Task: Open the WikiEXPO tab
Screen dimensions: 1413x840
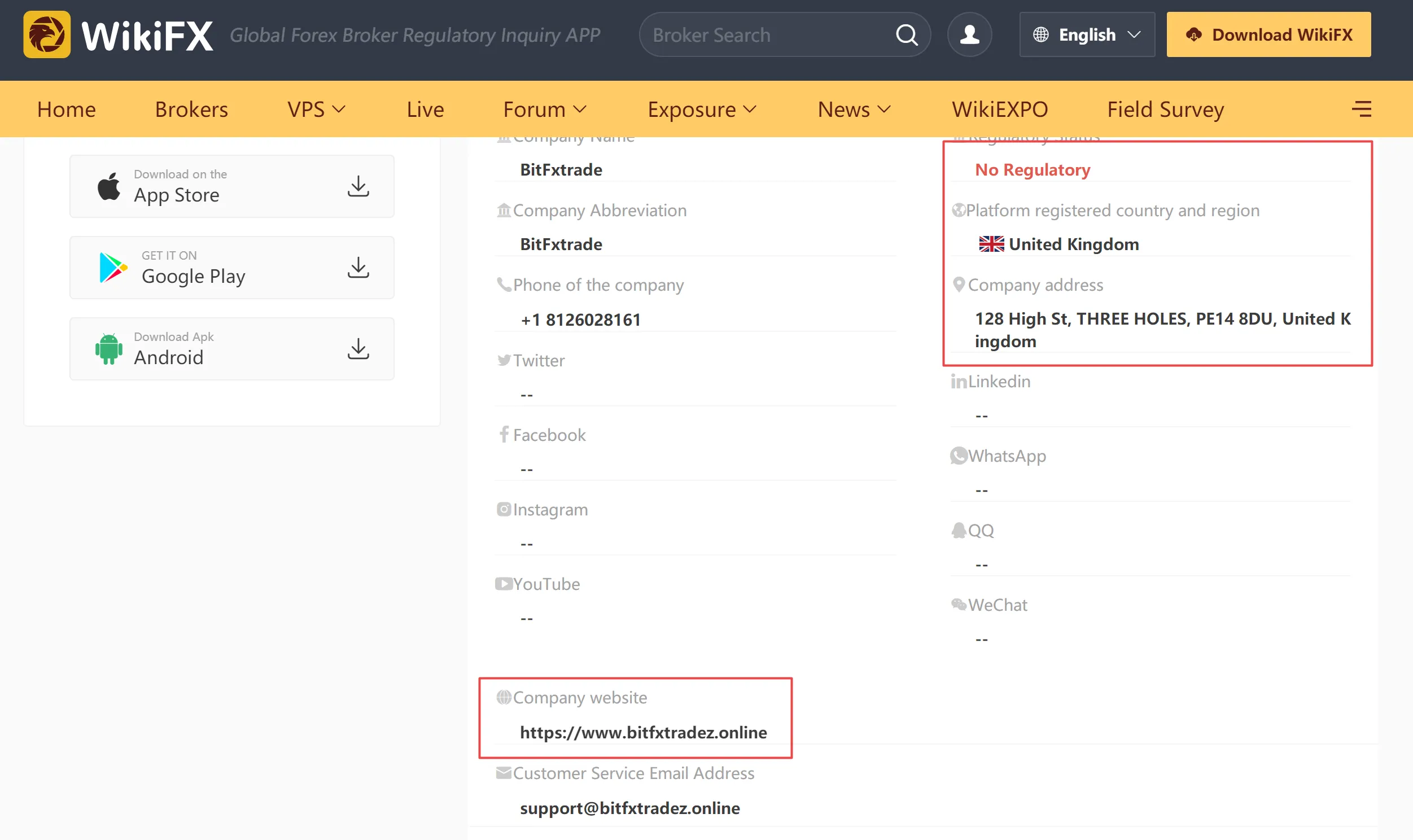Action: [999, 109]
